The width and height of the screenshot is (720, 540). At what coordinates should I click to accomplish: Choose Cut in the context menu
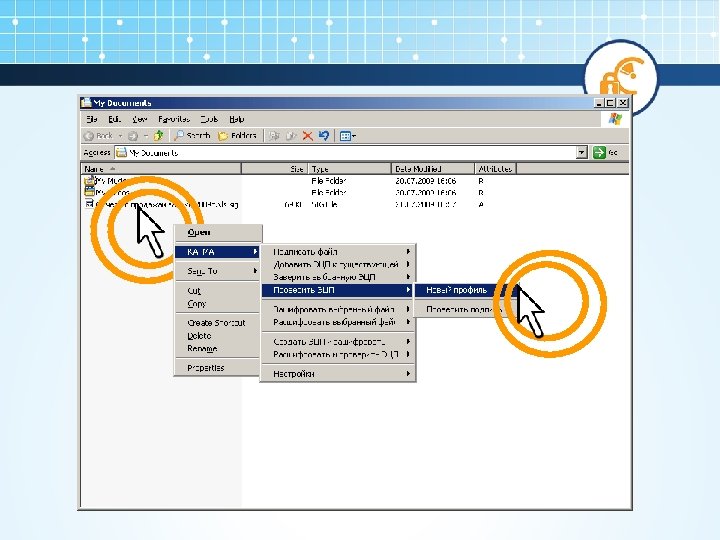click(x=218, y=291)
